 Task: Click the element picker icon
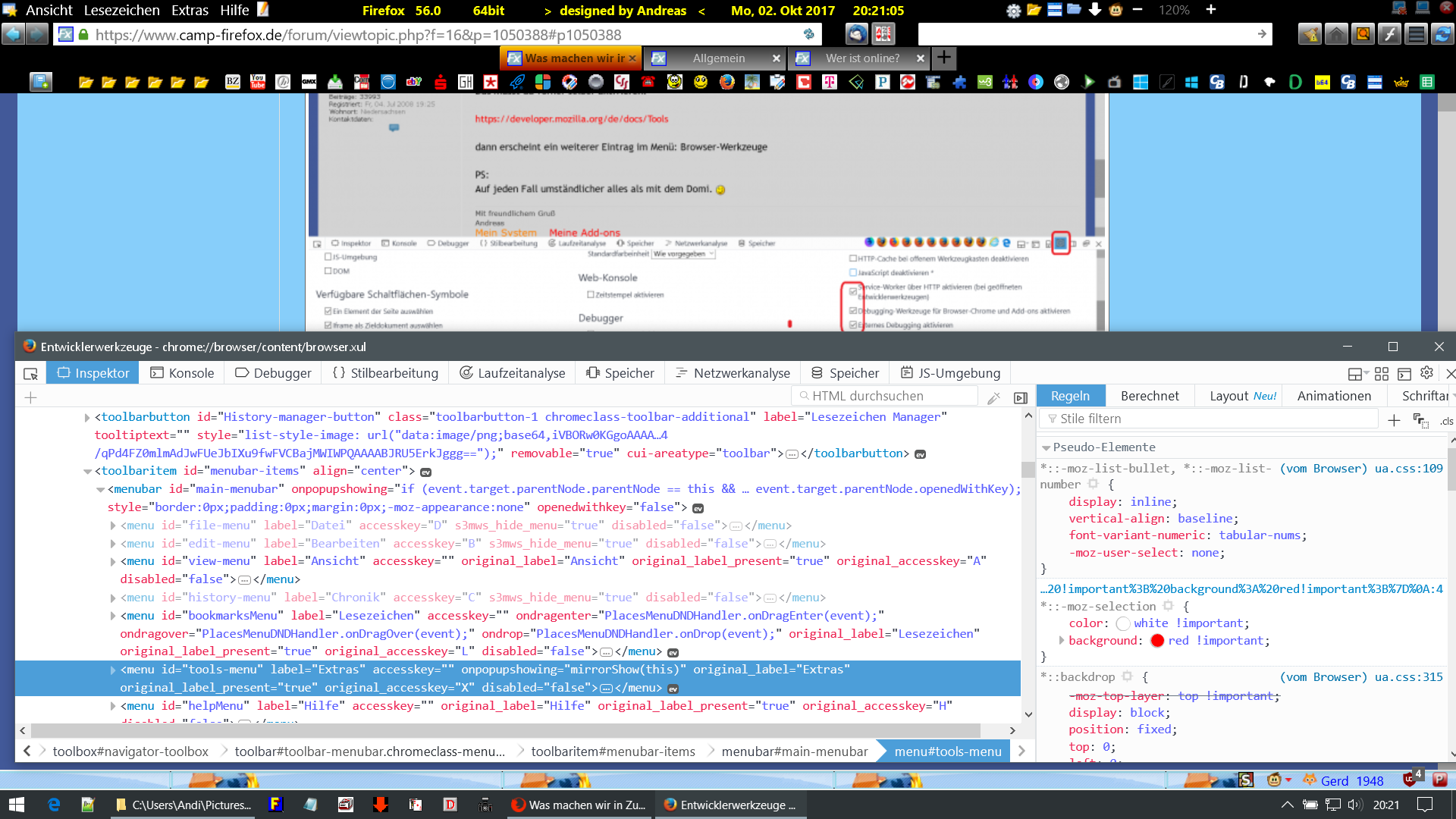pyautogui.click(x=30, y=373)
